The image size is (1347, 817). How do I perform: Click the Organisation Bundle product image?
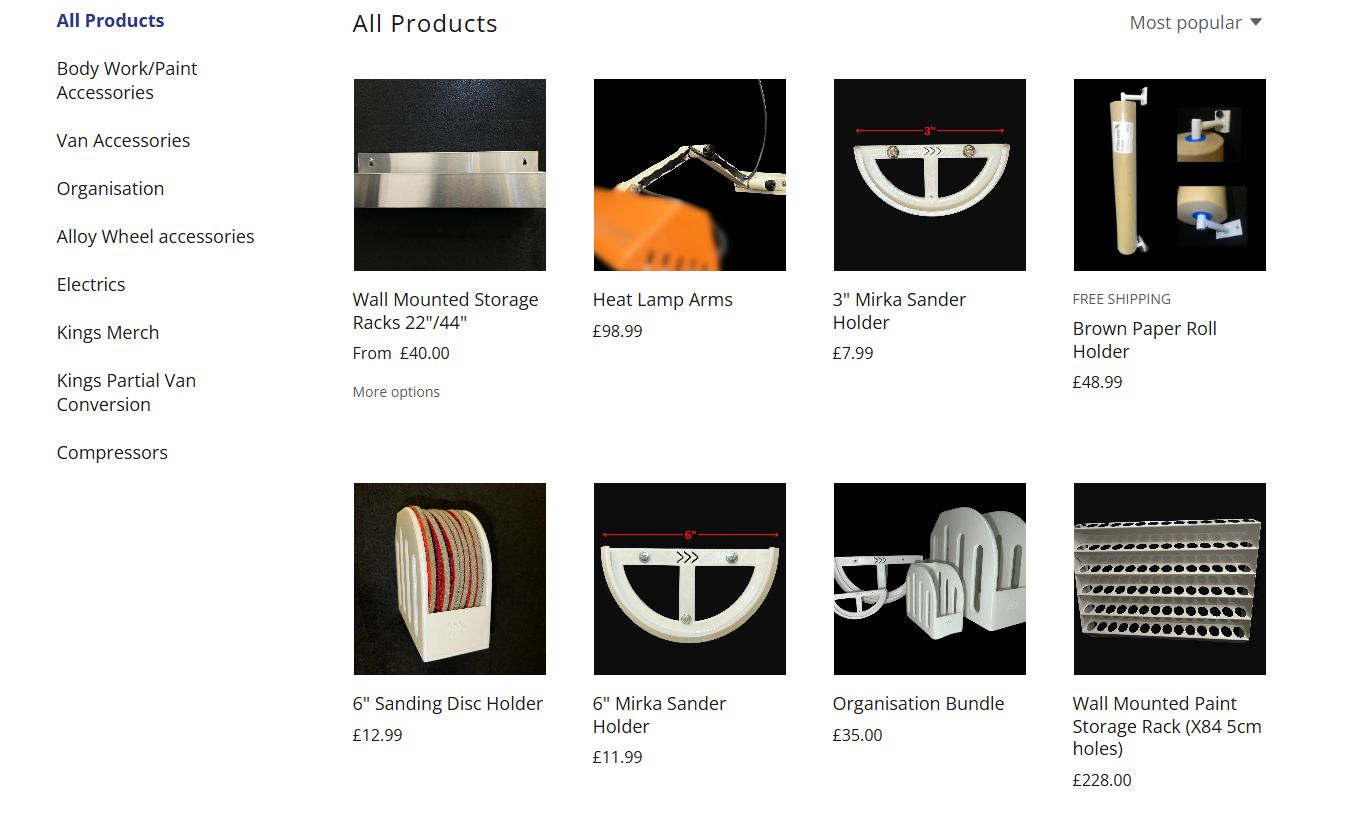(930, 579)
